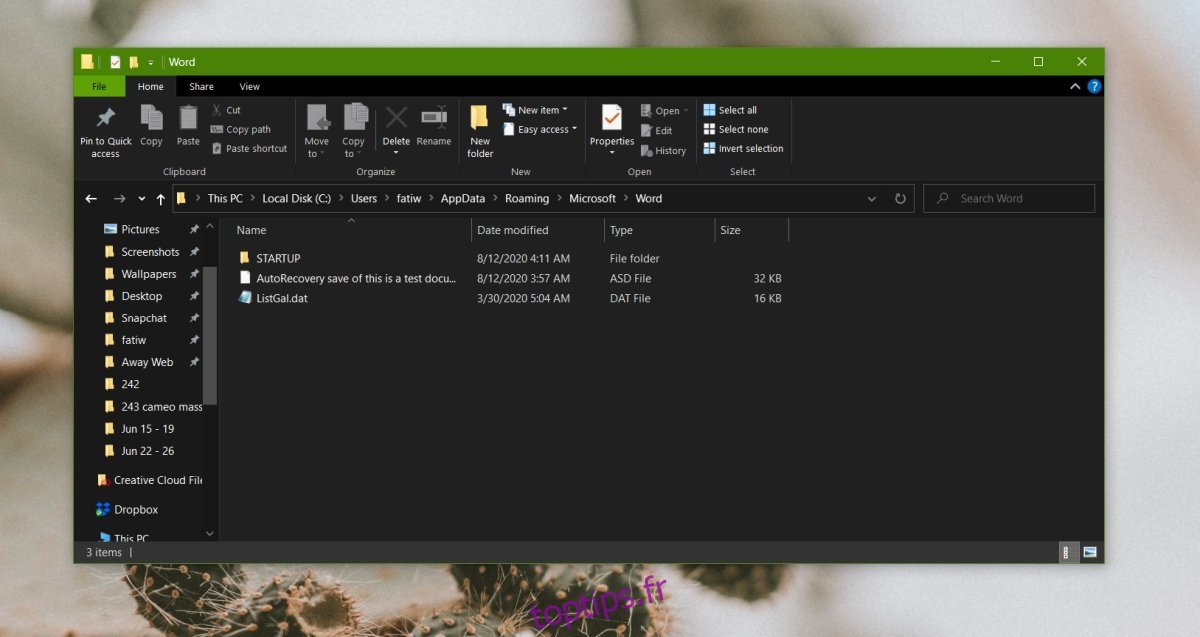
Task: Open Desktop in navigation pane
Action: click(141, 296)
